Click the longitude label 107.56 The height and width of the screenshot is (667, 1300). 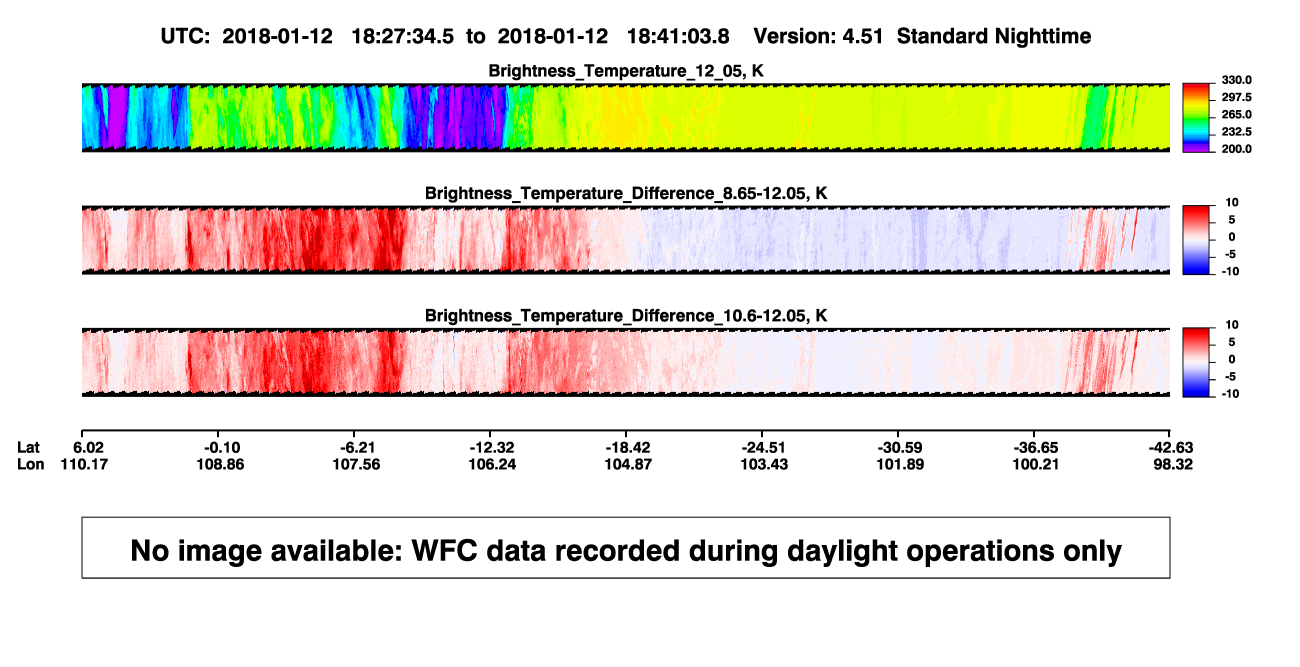pos(358,464)
